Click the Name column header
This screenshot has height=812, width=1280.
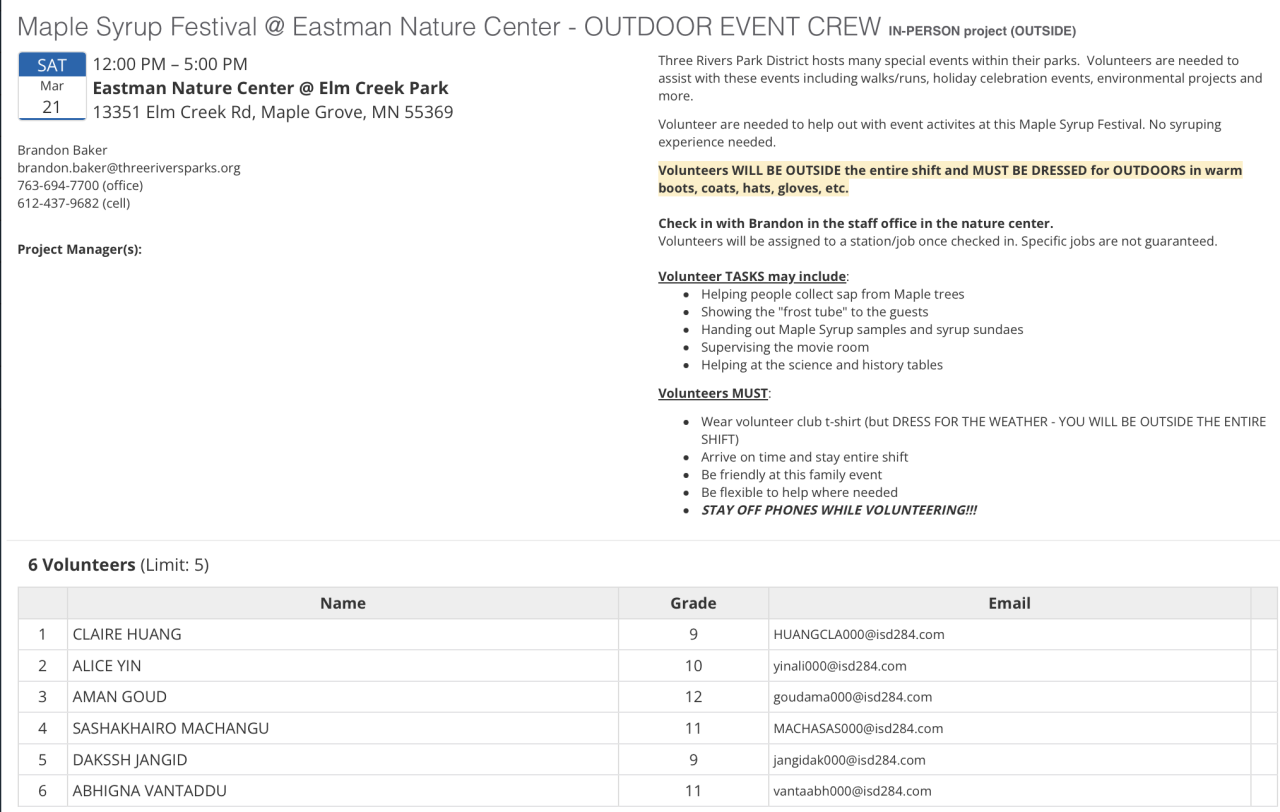tap(342, 603)
